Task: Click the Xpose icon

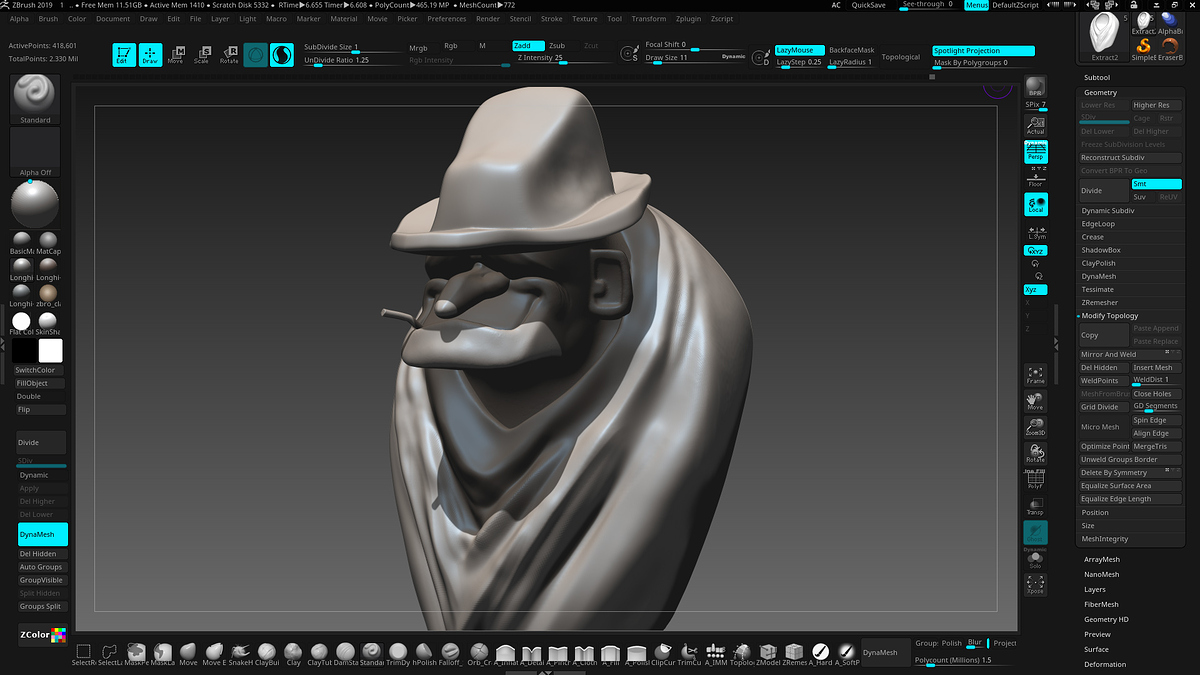Action: (1035, 584)
